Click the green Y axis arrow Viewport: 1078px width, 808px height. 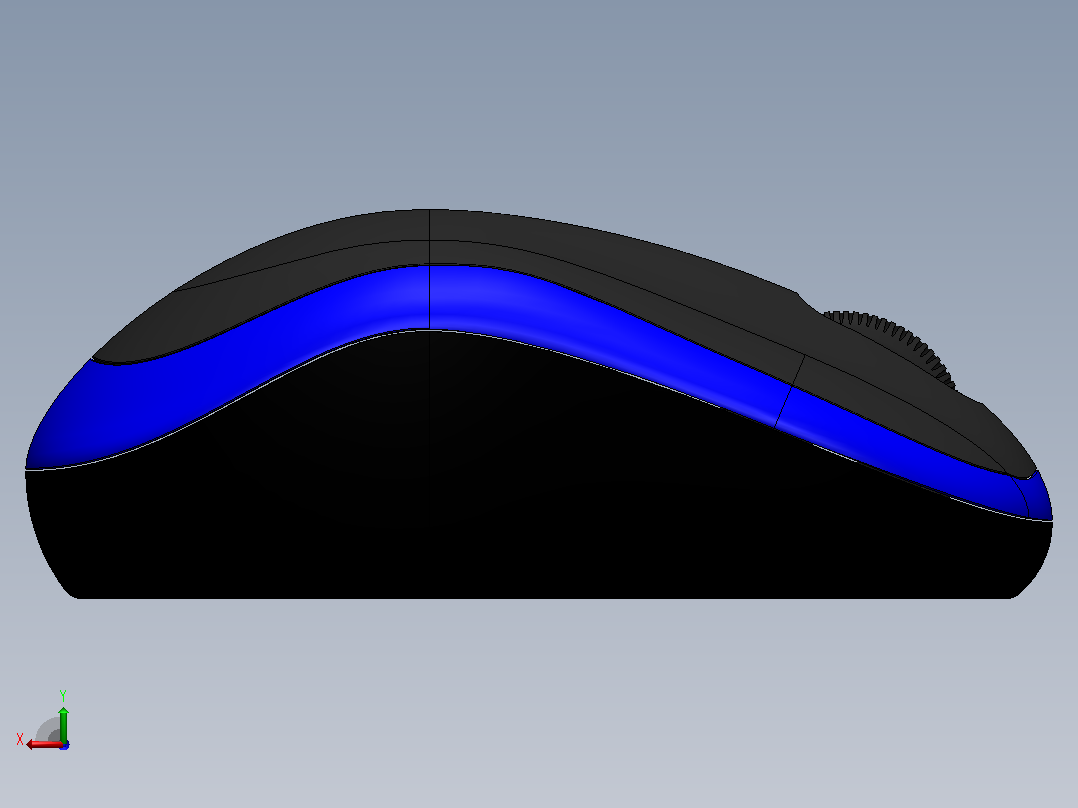(x=63, y=723)
